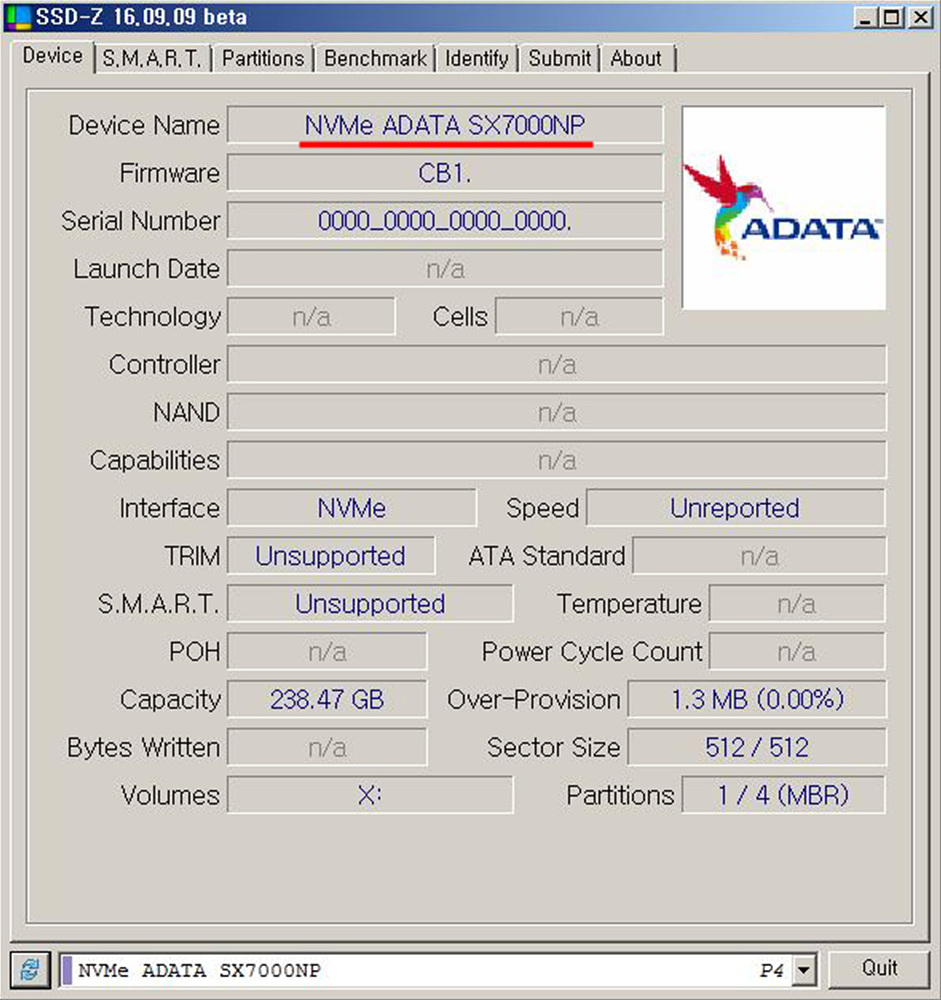Click the Capacity value 238.47 GB
Viewport: 941px width, 1000px height.
coord(329,699)
